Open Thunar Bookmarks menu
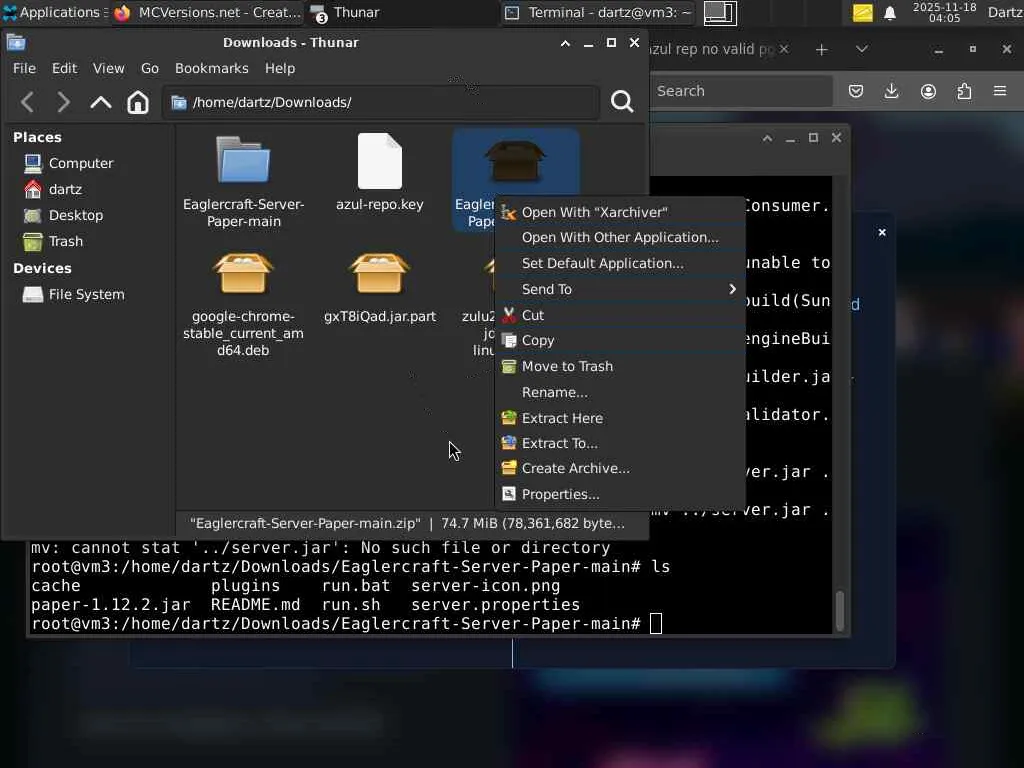This screenshot has width=1024, height=768. coord(212,68)
